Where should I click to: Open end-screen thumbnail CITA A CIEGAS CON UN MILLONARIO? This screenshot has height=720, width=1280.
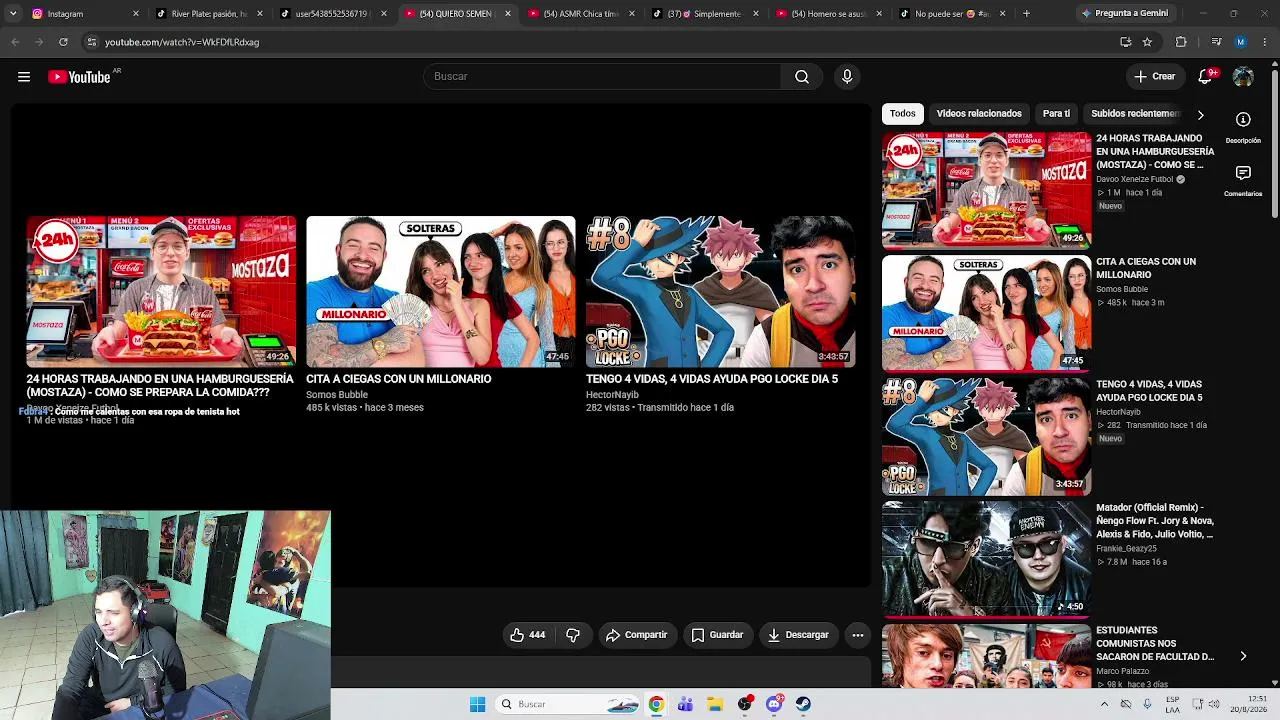point(441,292)
